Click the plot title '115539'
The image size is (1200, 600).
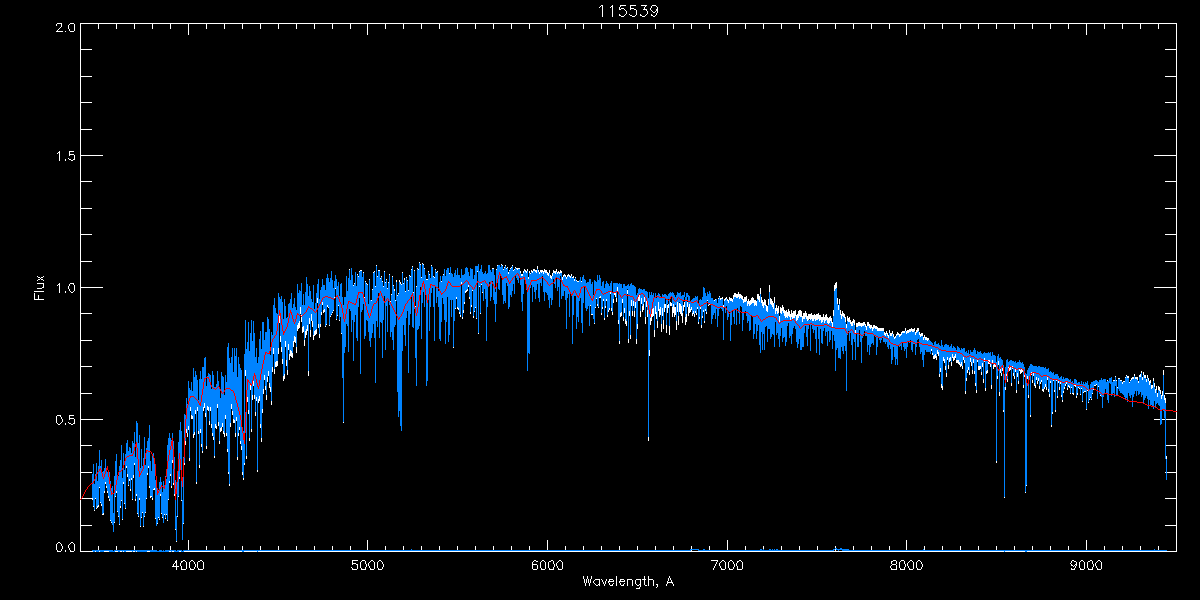pyautogui.click(x=627, y=10)
